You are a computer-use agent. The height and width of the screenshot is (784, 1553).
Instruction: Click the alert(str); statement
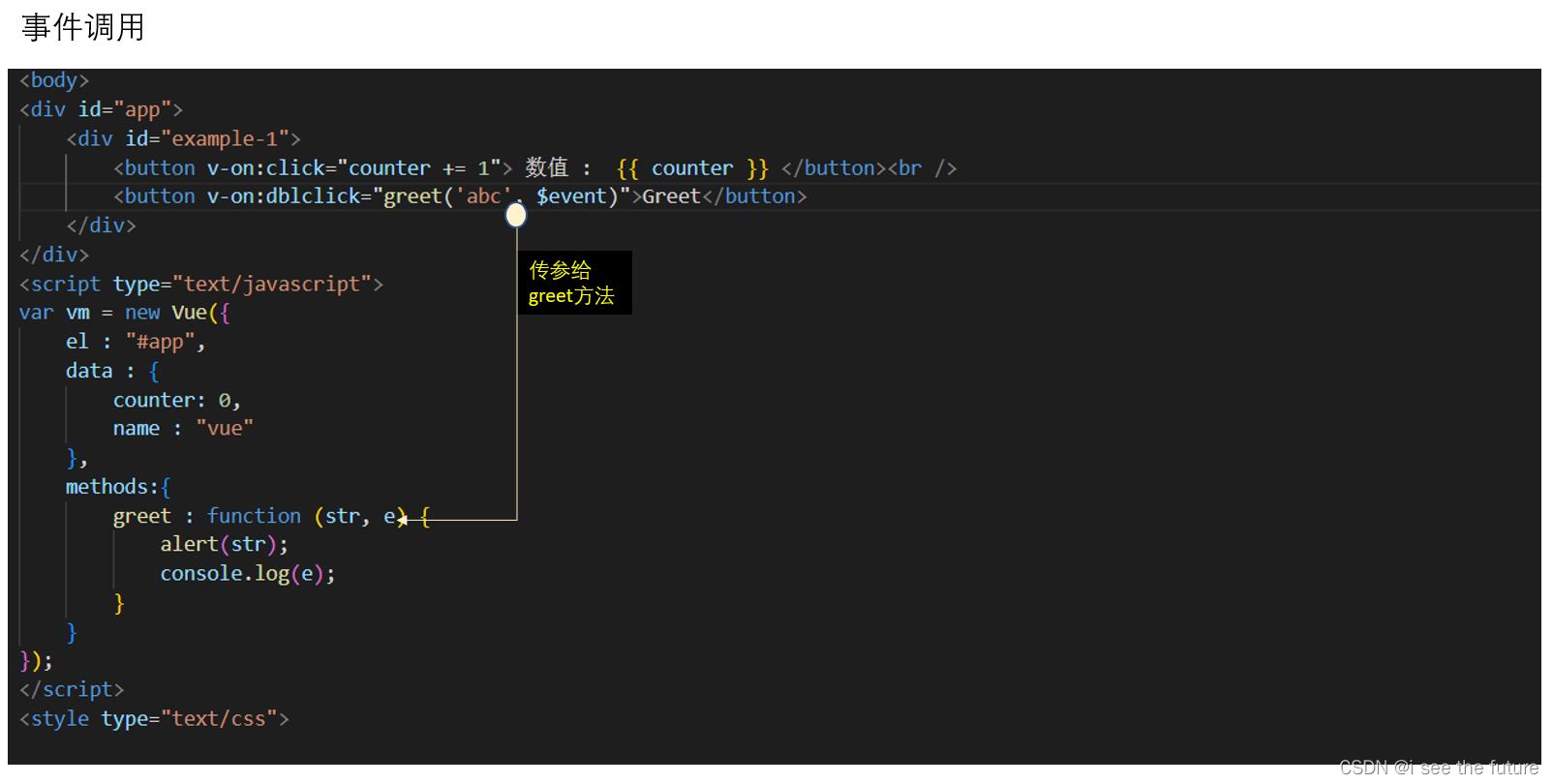click(x=224, y=544)
